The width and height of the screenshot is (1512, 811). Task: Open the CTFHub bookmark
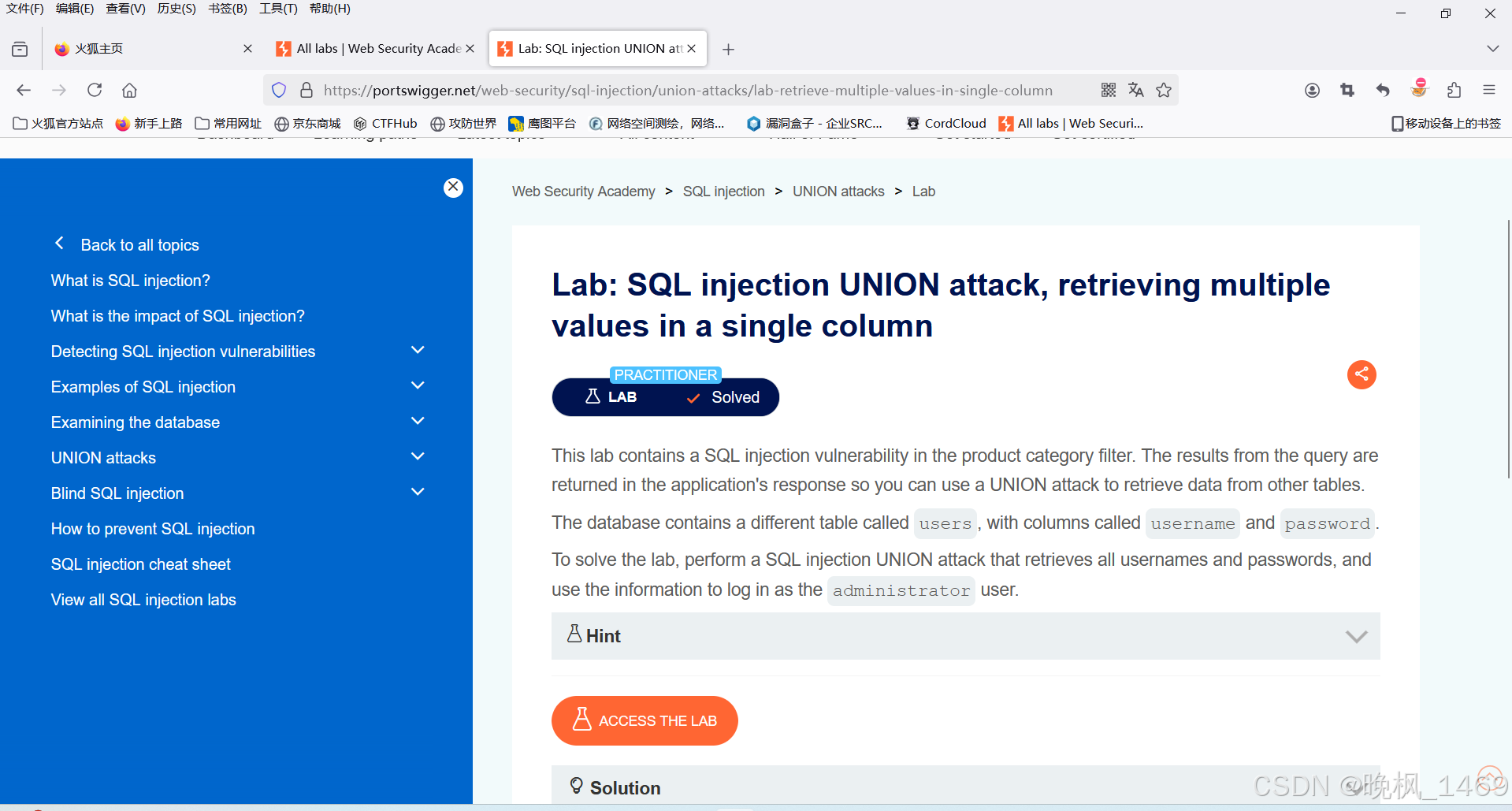click(x=385, y=123)
